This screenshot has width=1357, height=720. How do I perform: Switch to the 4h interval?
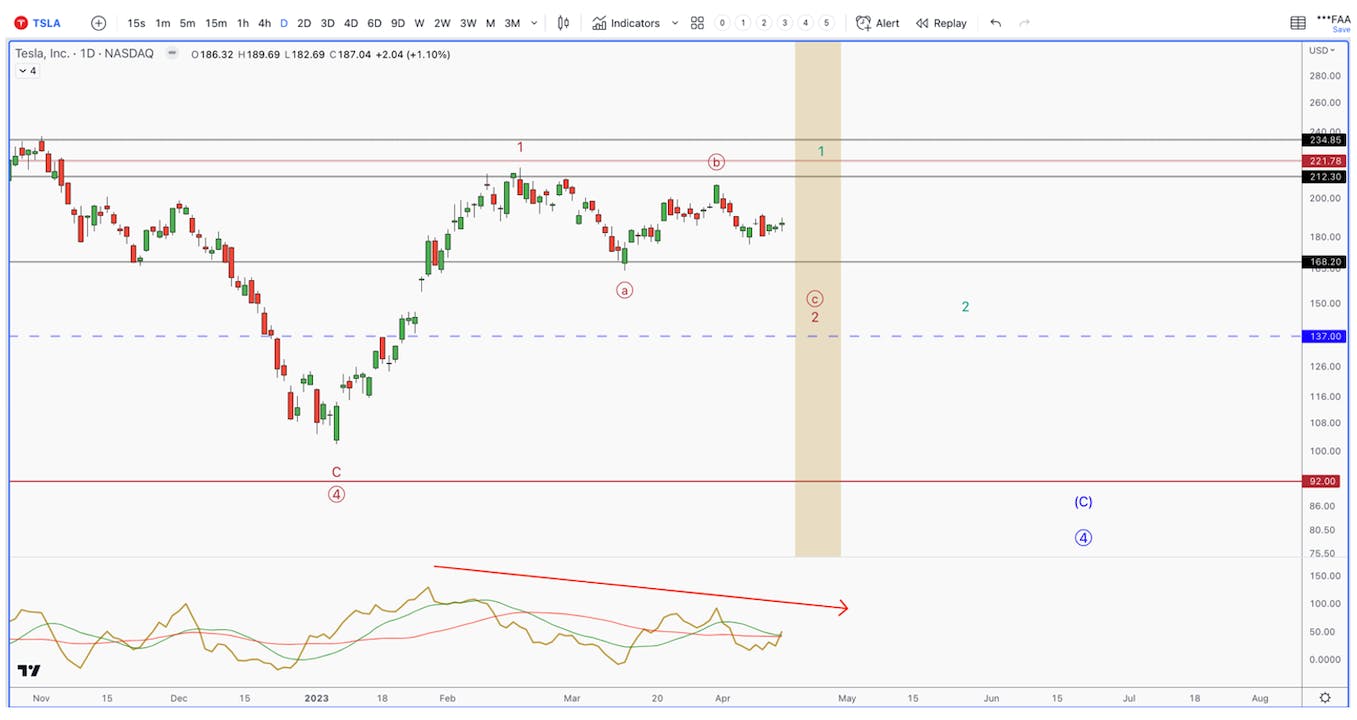point(264,23)
